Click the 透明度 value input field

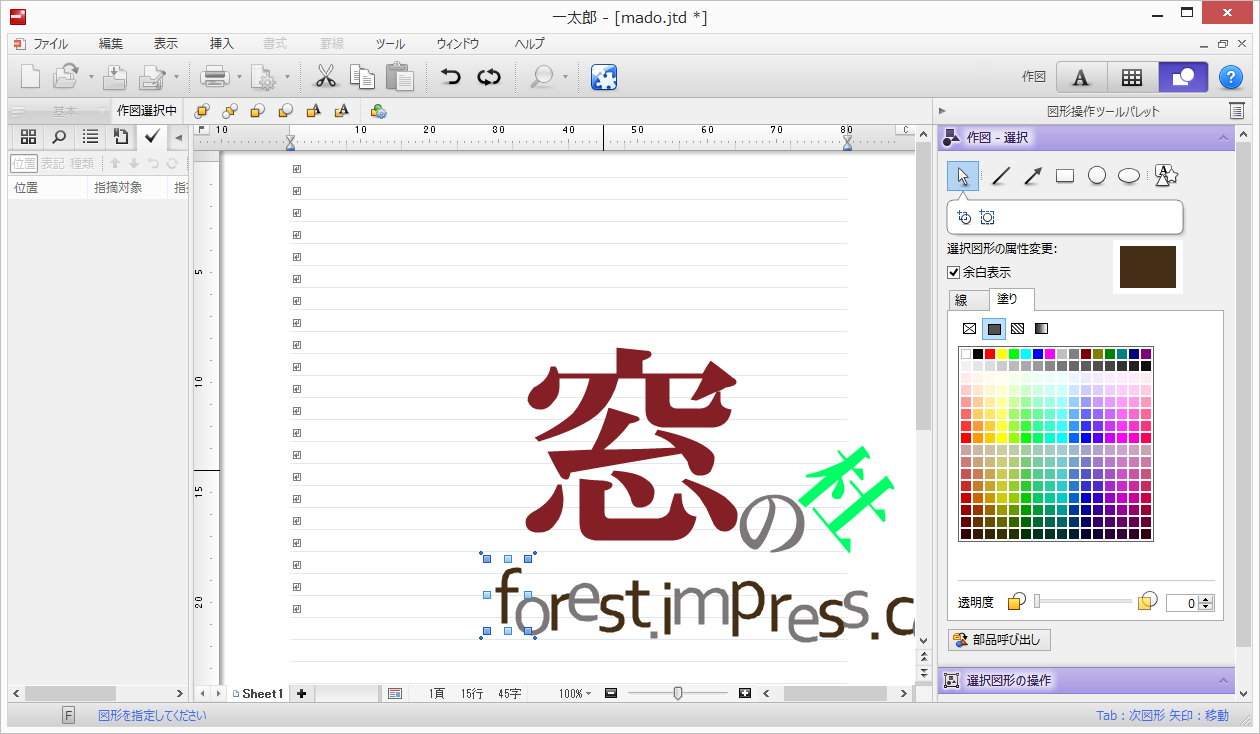point(1185,602)
